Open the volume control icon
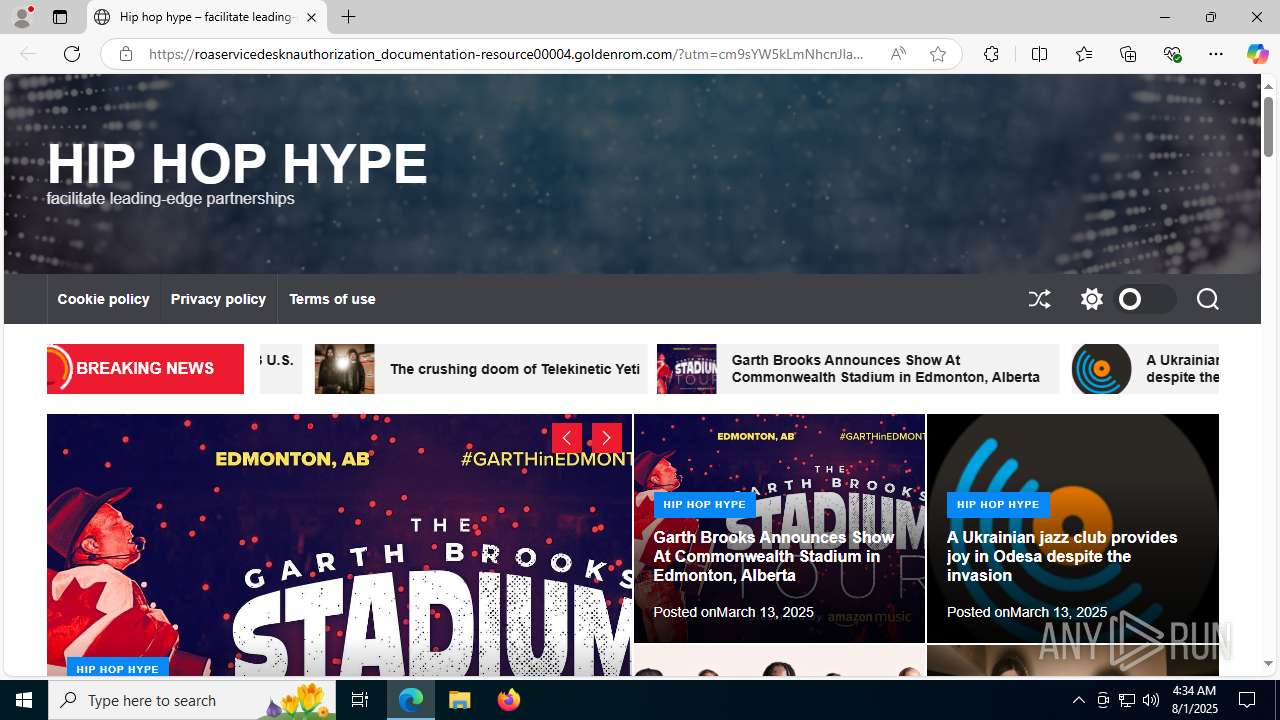Image resolution: width=1280 pixels, height=720 pixels. pos(1151,700)
